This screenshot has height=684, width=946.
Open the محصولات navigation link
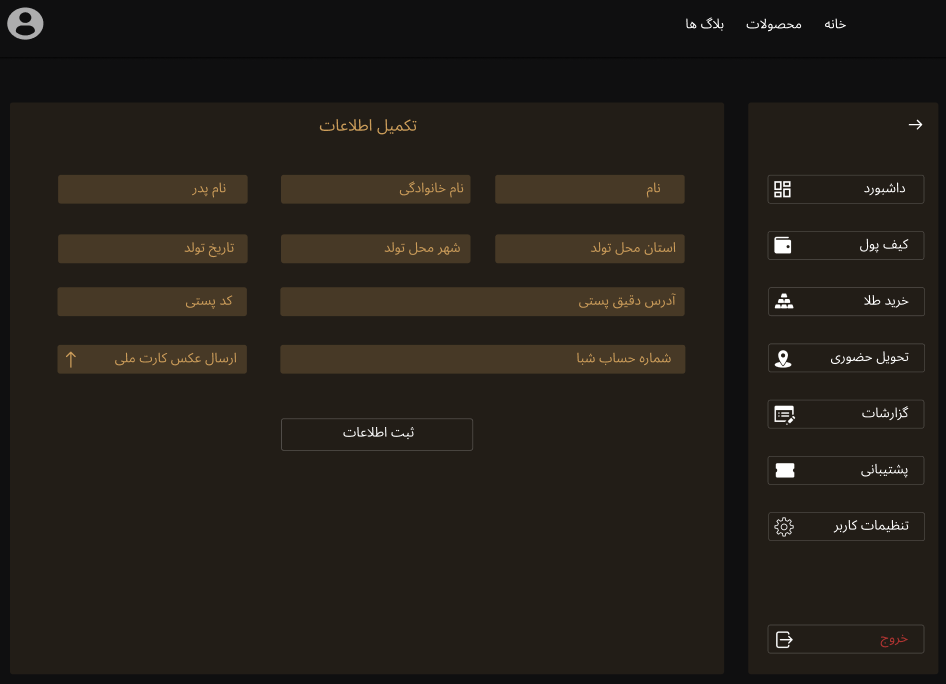pyautogui.click(x=773, y=24)
